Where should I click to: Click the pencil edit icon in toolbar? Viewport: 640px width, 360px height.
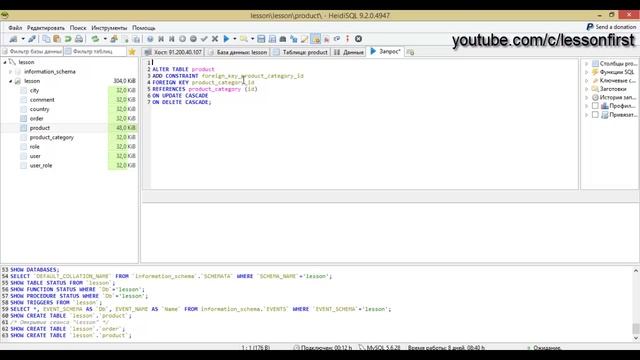(304, 39)
